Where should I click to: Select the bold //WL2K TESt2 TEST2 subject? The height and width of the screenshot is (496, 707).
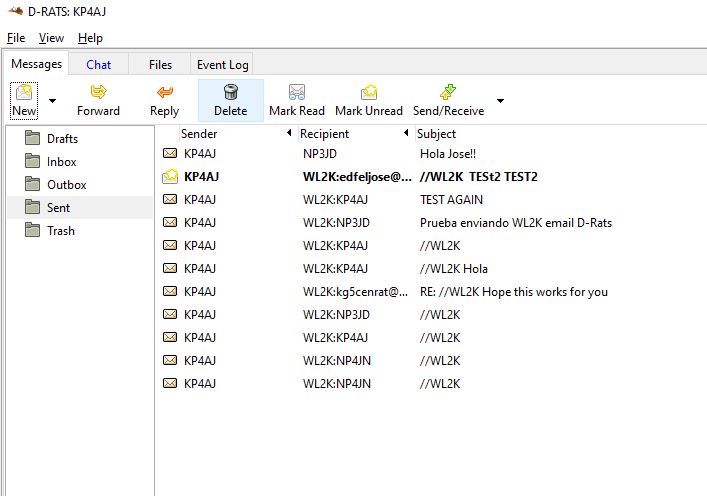point(478,177)
